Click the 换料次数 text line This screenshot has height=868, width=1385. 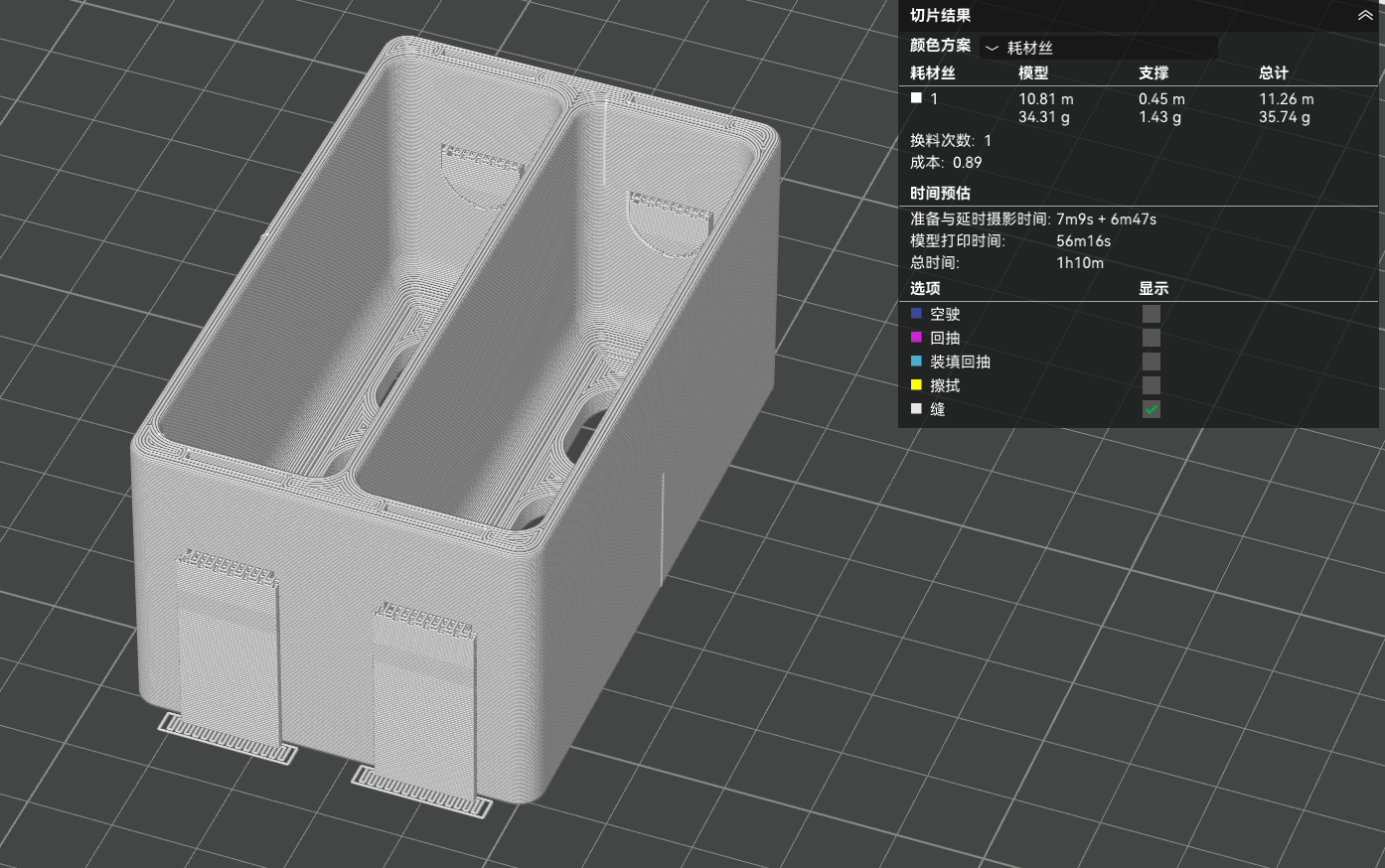coord(951,141)
